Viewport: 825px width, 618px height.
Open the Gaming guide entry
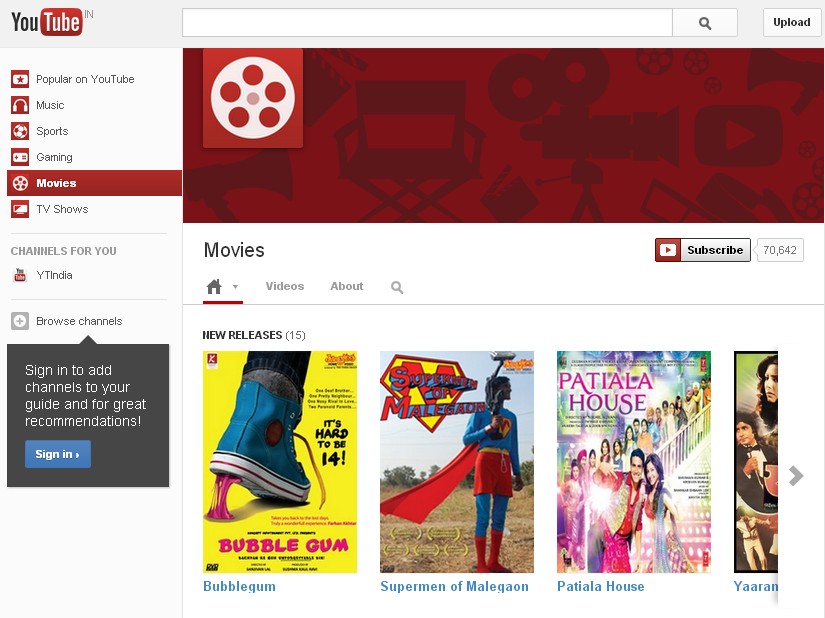click(x=54, y=157)
